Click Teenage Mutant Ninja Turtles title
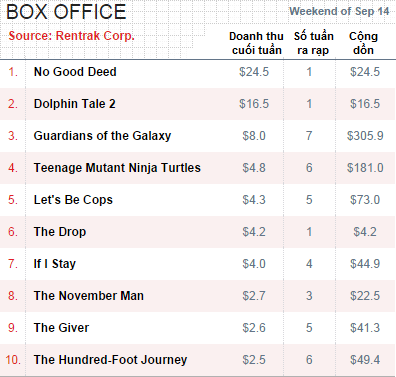Viewport: 396px width, 377px height. coord(117,168)
